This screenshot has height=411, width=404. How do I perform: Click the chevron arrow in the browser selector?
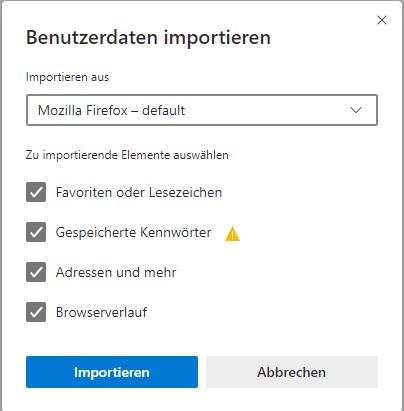356,110
